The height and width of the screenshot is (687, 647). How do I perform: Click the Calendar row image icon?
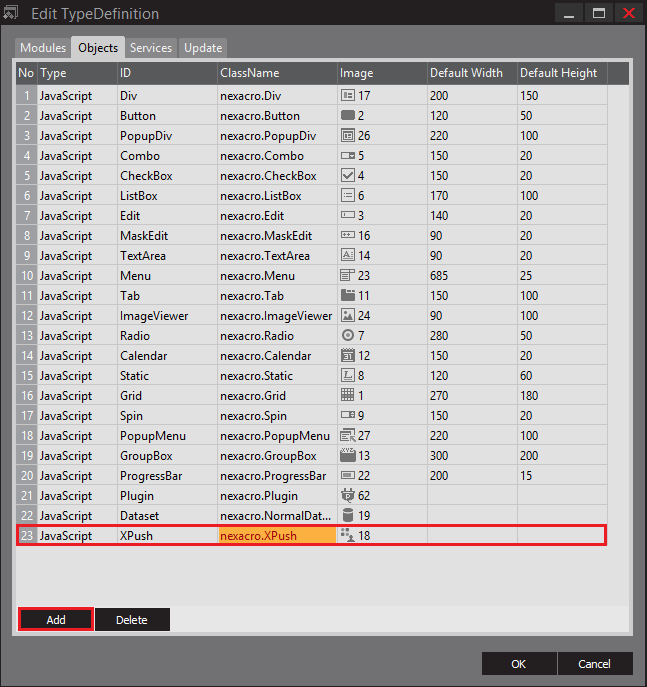pyautogui.click(x=347, y=356)
